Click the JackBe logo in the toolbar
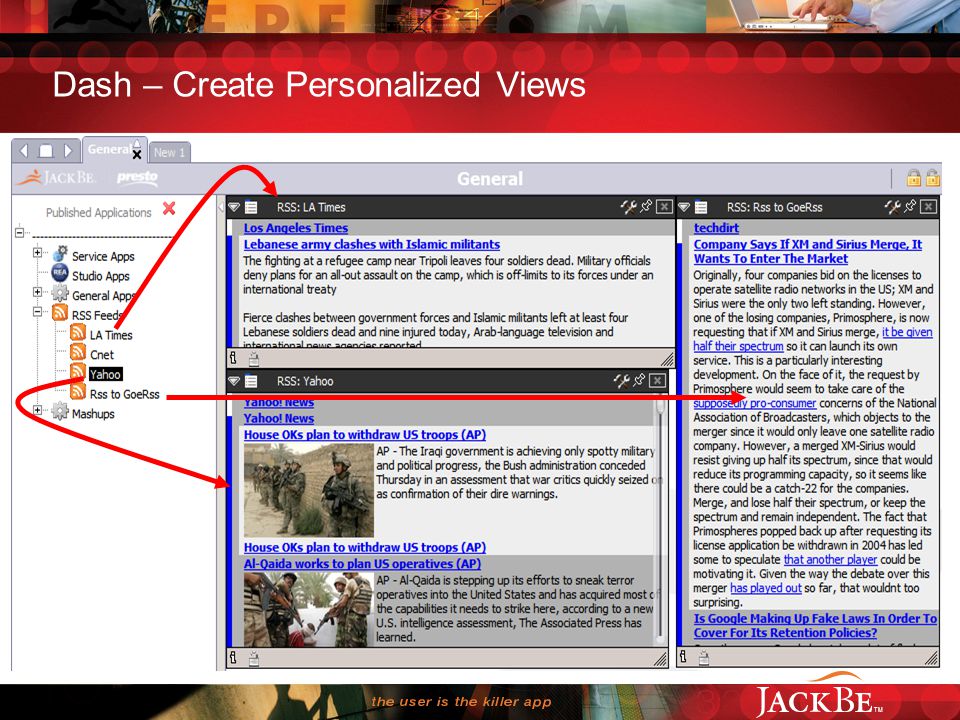The height and width of the screenshot is (720, 960). 56,178
